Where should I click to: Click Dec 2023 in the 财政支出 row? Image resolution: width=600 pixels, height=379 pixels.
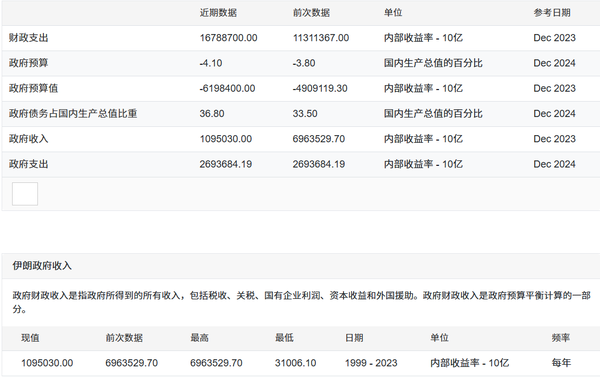point(554,38)
